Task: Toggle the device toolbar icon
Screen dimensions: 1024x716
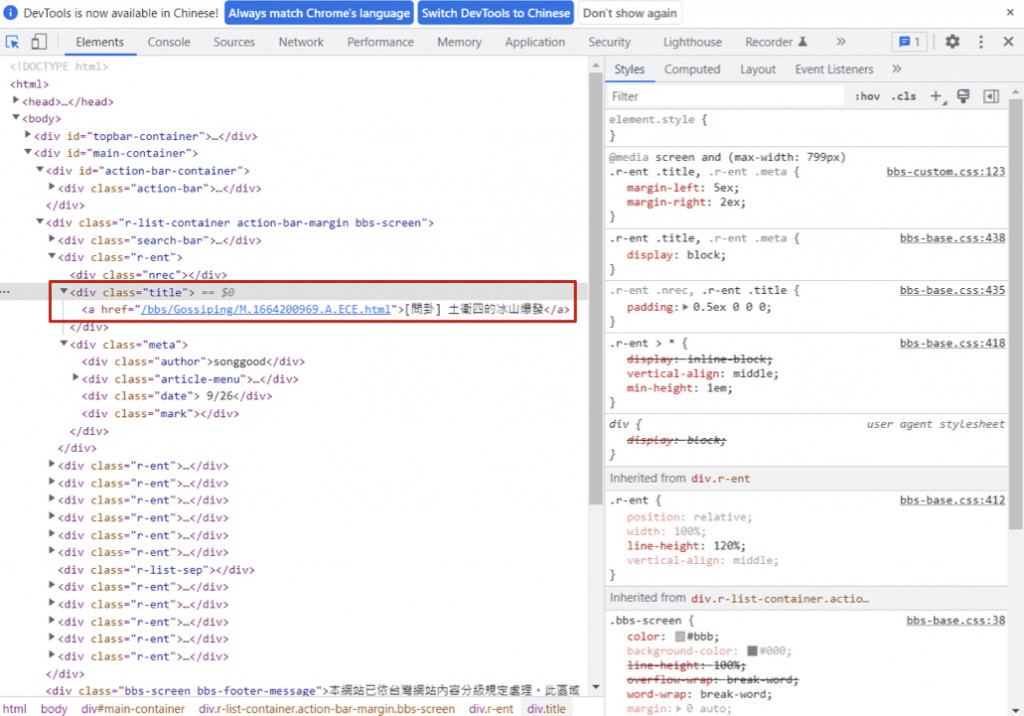Action: click(x=39, y=42)
